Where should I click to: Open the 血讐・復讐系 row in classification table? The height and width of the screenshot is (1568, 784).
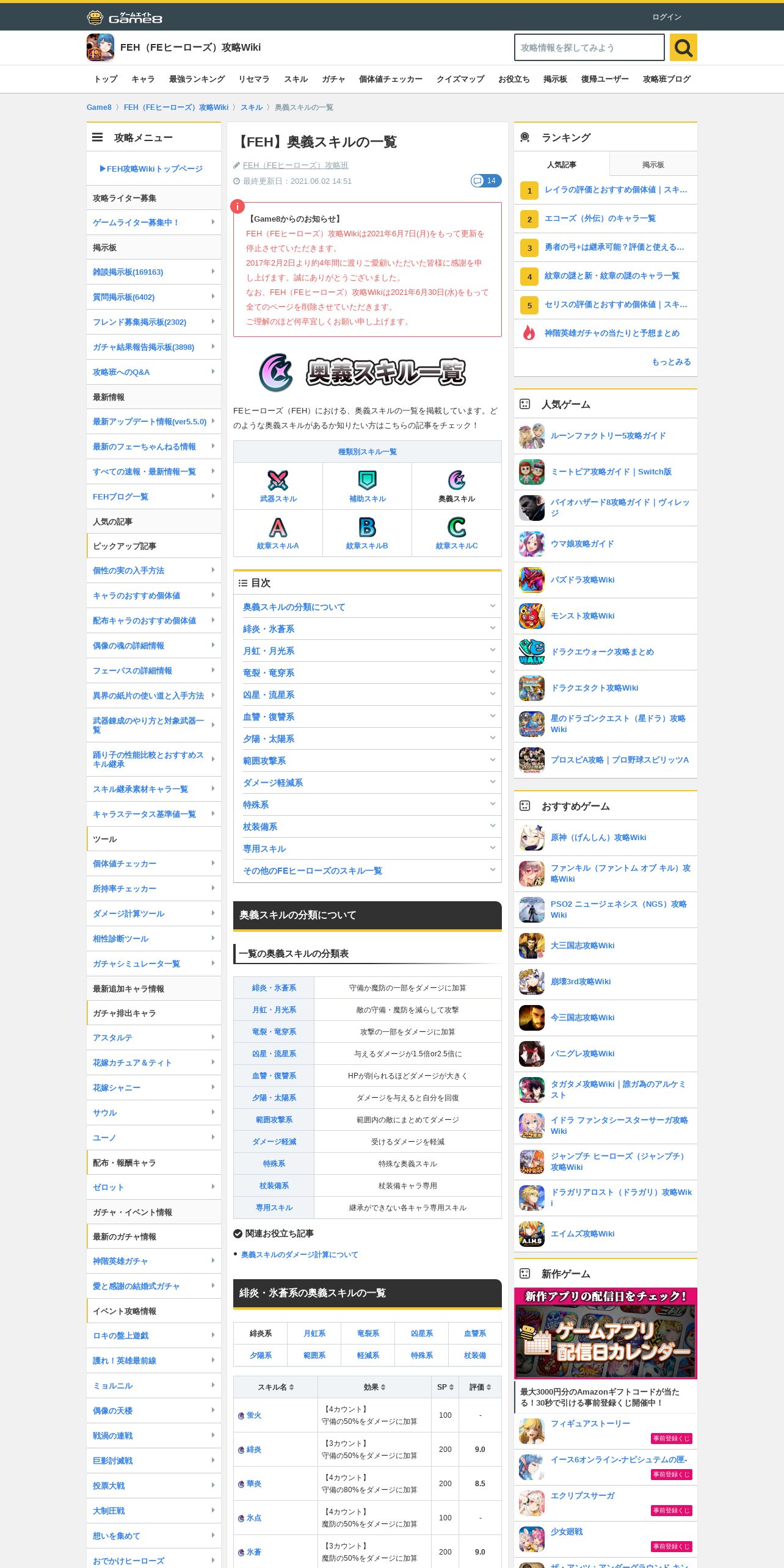click(x=368, y=1076)
